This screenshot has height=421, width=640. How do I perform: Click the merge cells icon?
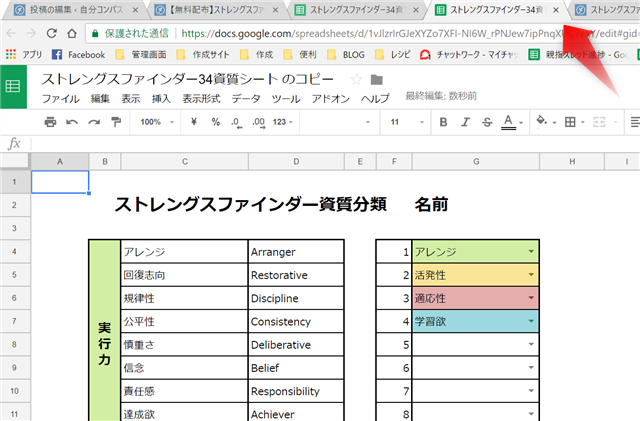[x=599, y=122]
